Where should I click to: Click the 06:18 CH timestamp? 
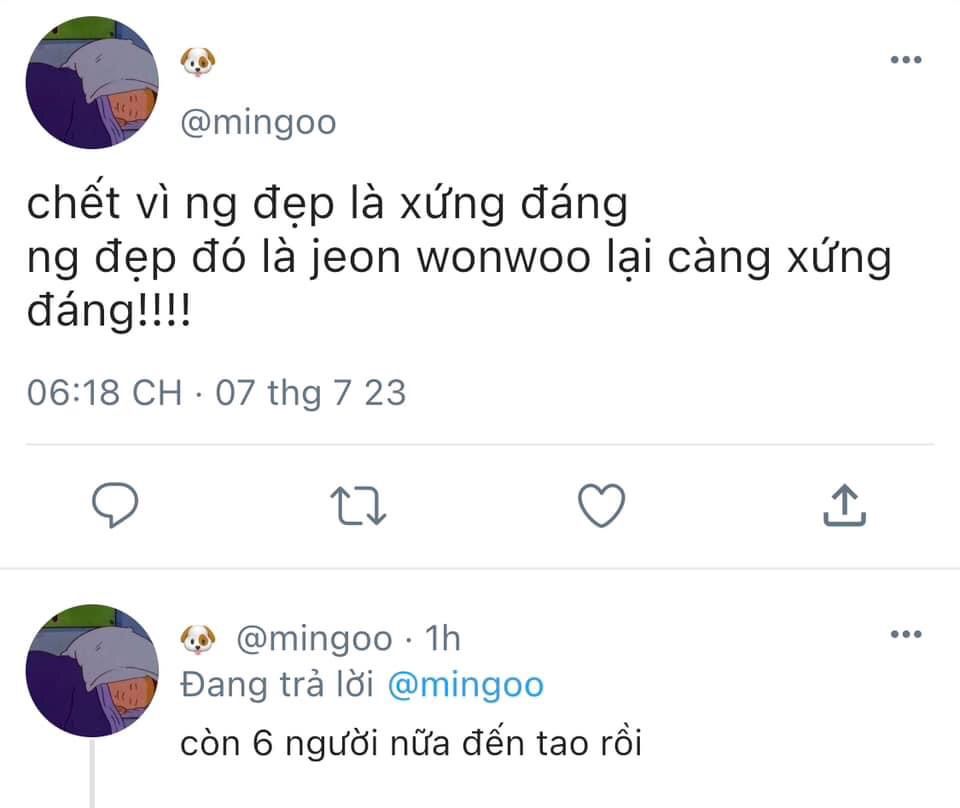105,392
